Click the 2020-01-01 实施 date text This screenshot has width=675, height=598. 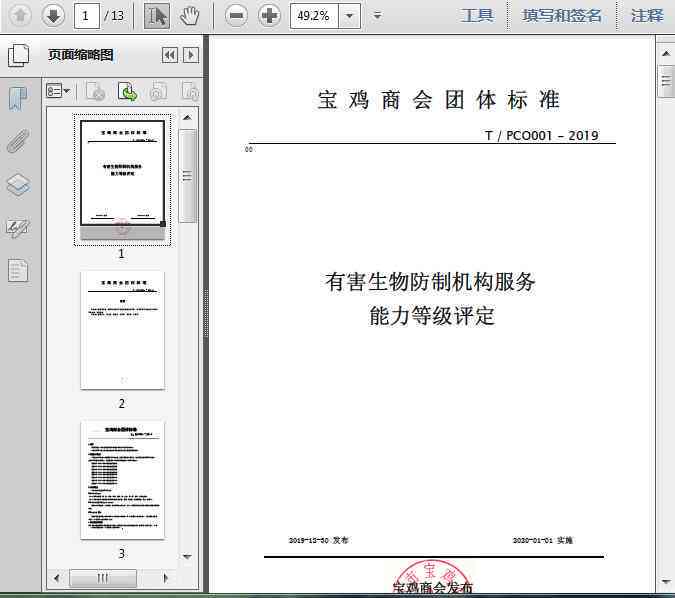point(542,540)
